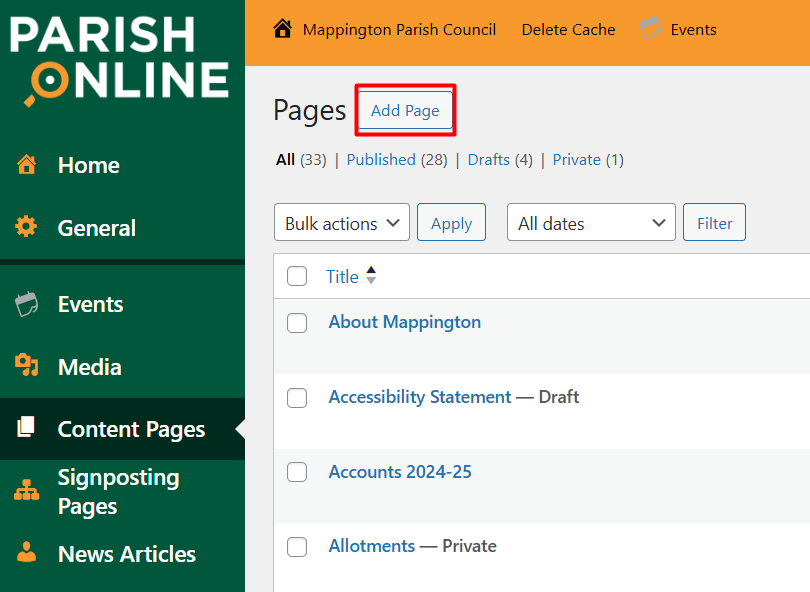This screenshot has width=810, height=592.
Task: Open General settings gear icon
Action: coord(27,227)
